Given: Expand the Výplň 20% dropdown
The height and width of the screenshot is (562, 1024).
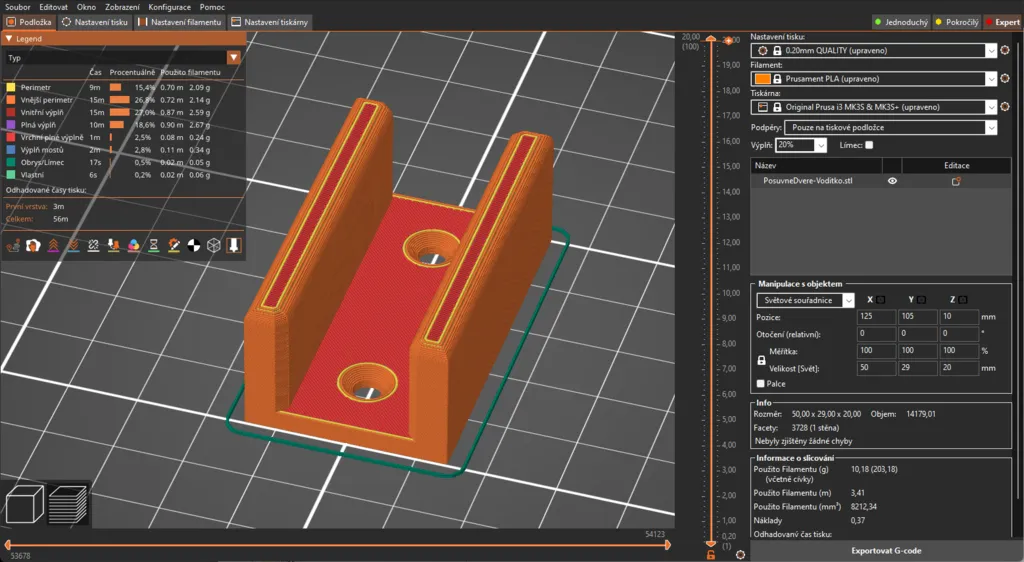Looking at the screenshot, I should (820, 146).
